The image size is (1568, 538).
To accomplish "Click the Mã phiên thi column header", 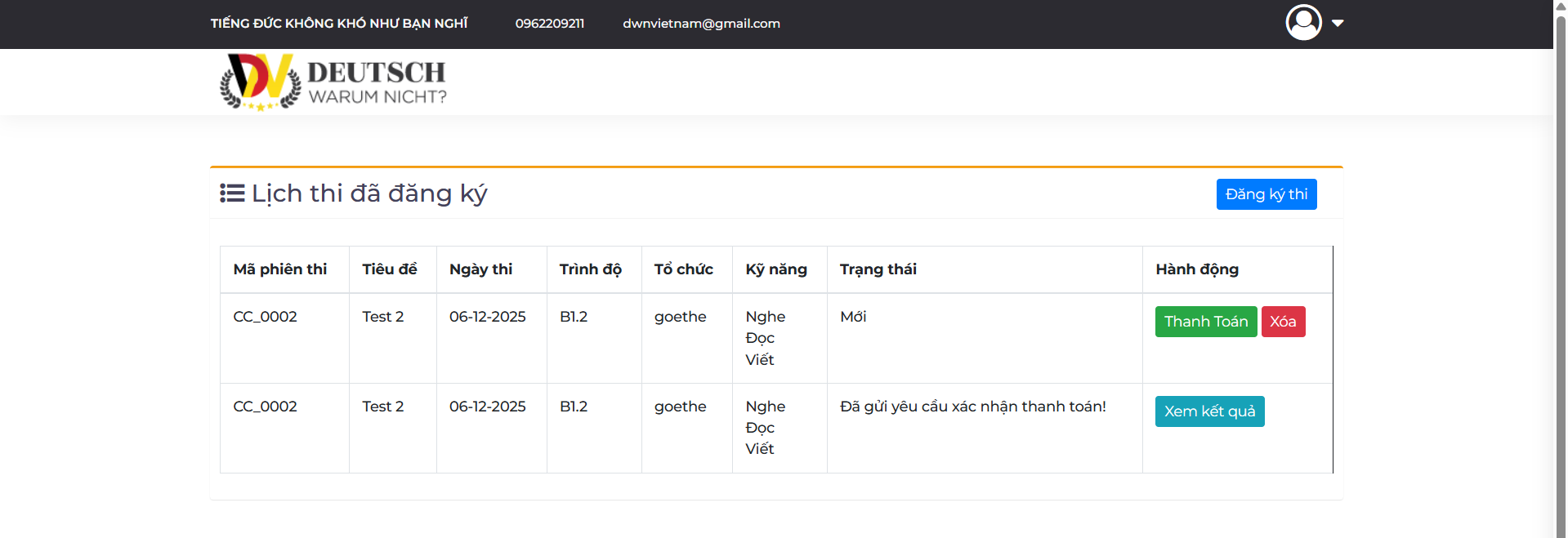I will tap(279, 269).
